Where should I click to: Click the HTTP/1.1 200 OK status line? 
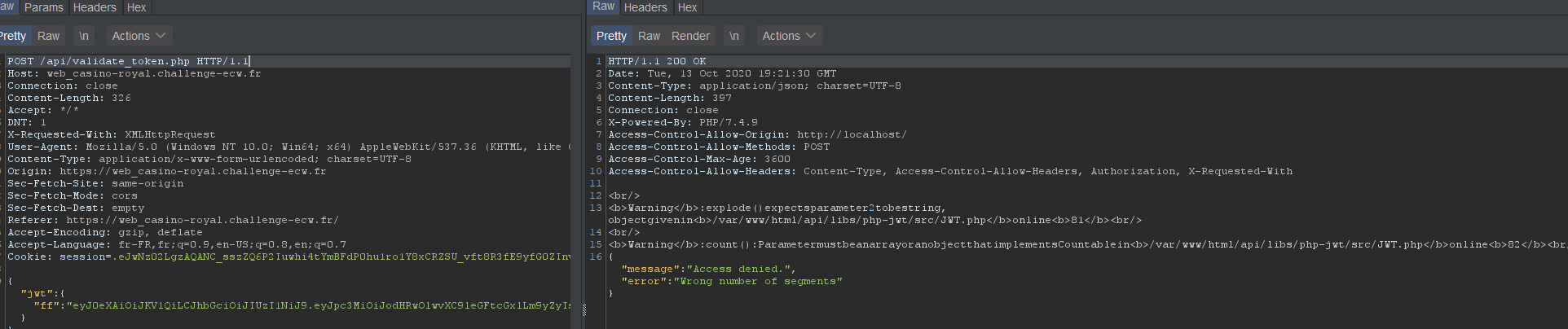(657, 61)
